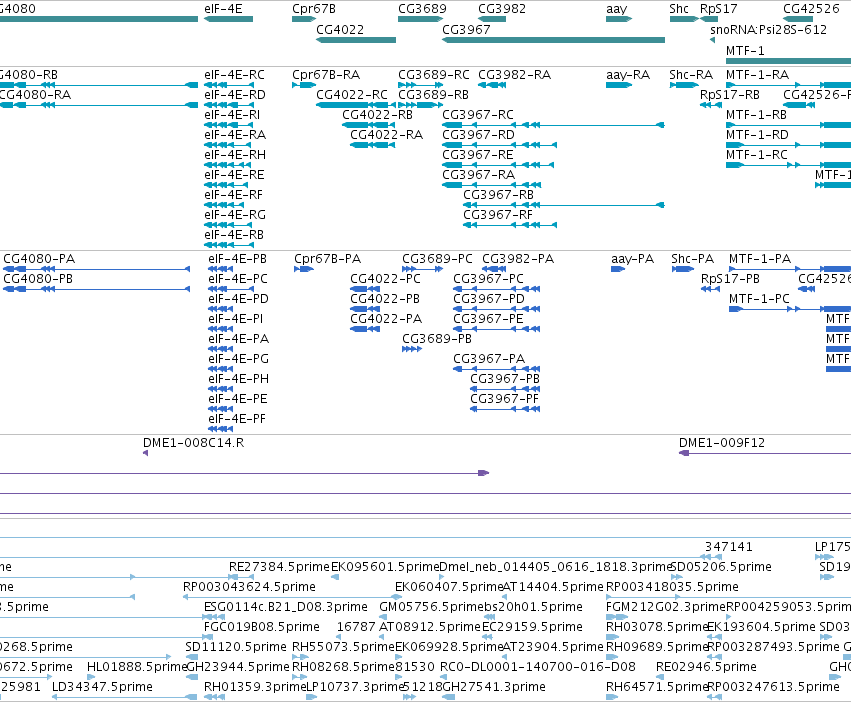Click transcript eIF-4E-RI

pyautogui.click(x=227, y=125)
